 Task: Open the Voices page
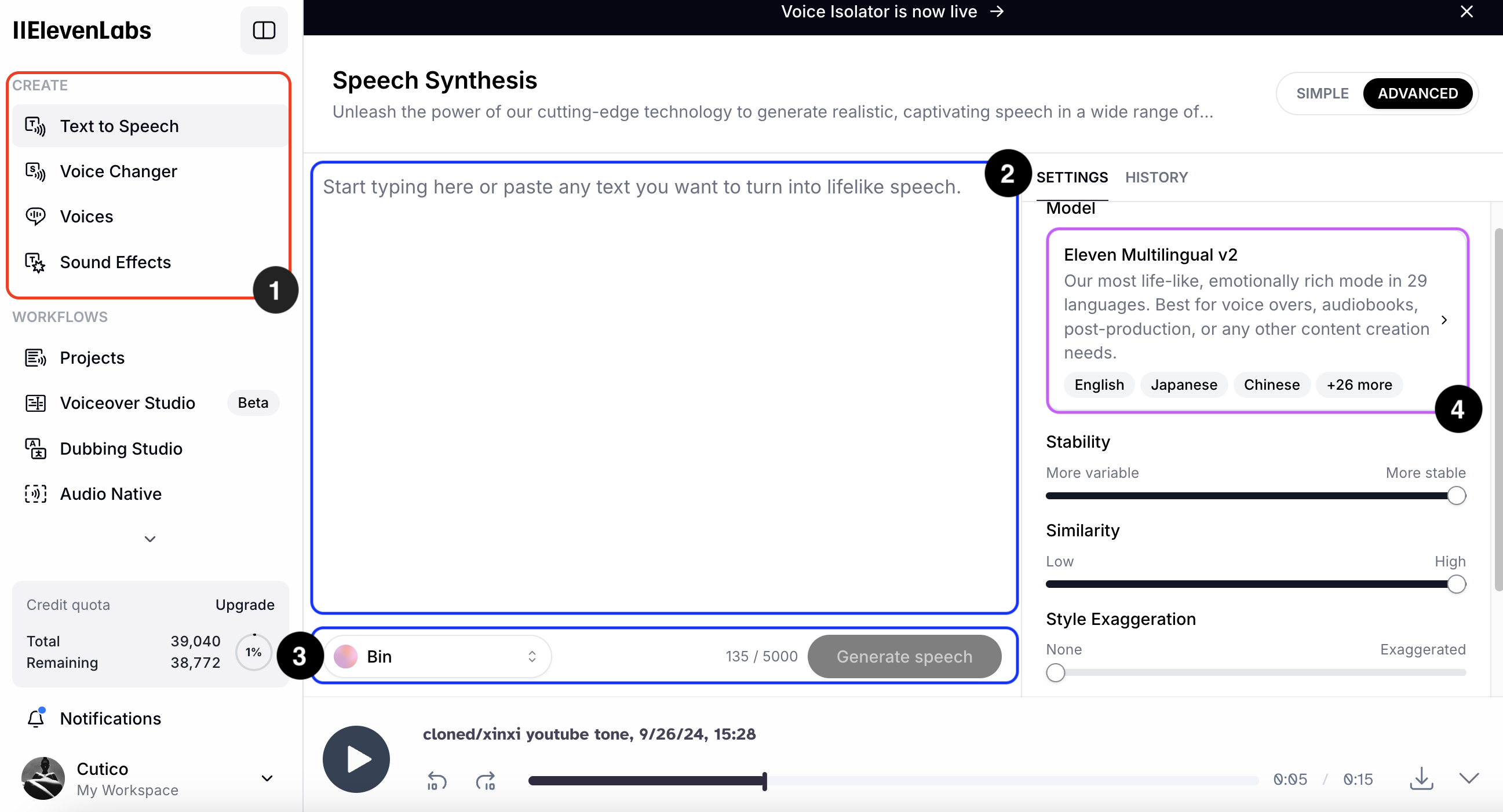coord(151,217)
